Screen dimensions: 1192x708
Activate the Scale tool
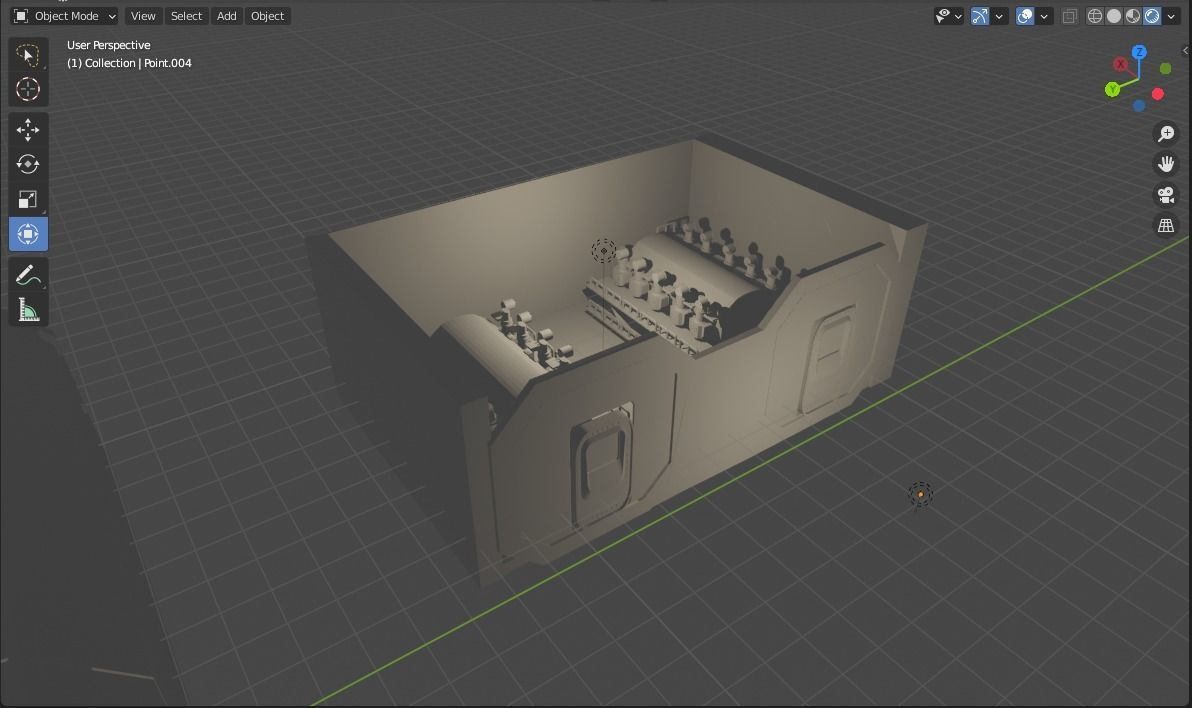coord(28,199)
